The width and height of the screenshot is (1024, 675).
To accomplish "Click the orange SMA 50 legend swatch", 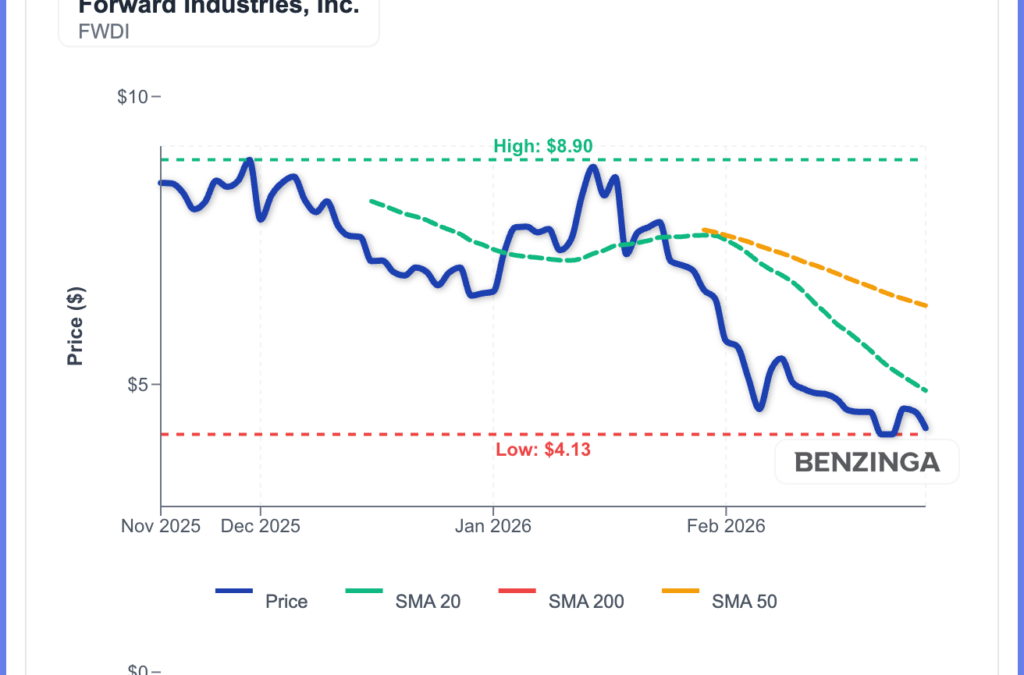I will (x=681, y=592).
